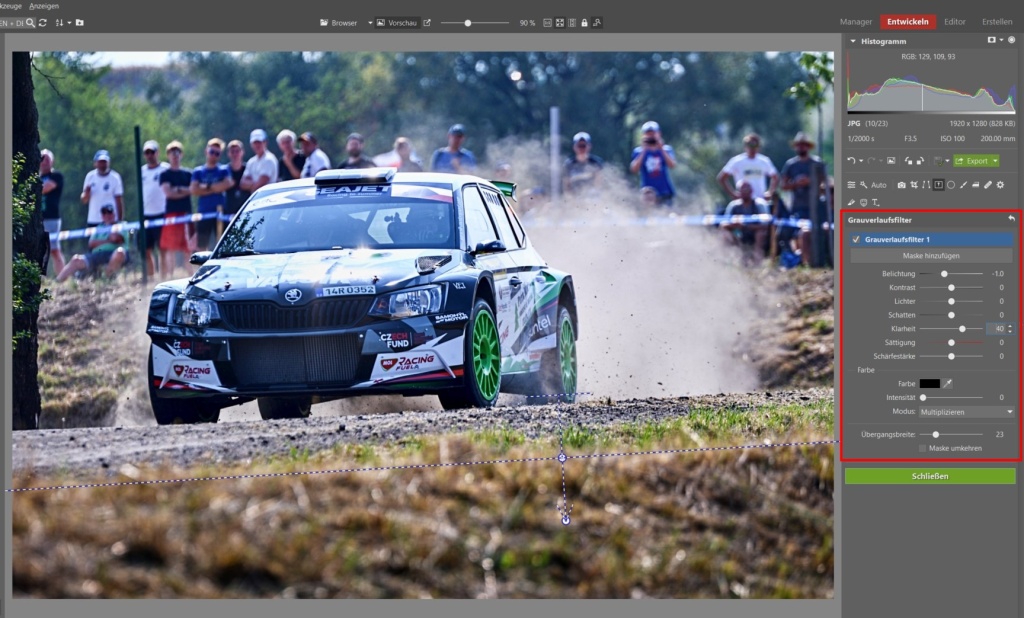Image resolution: width=1024 pixels, height=618 pixels.
Task: Select the filter brush tool
Action: pos(963,185)
